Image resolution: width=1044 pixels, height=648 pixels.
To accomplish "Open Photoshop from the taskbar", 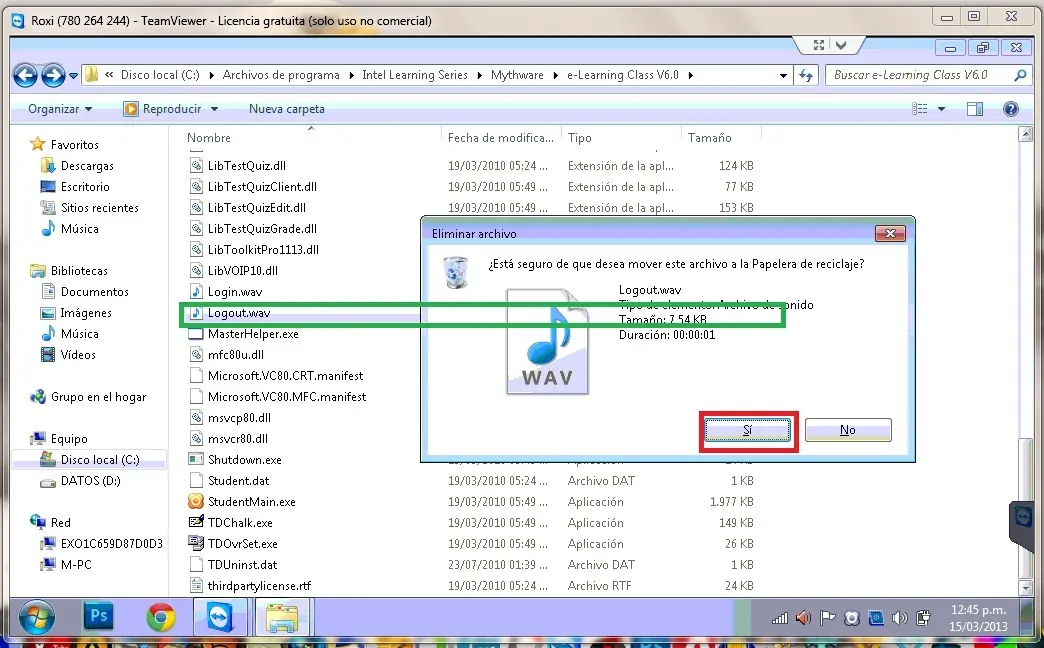I will (x=99, y=616).
